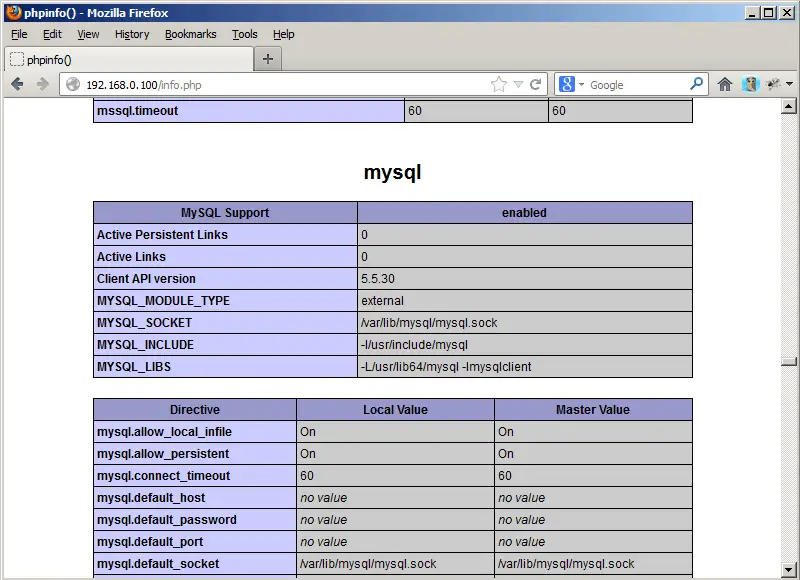This screenshot has height=580, width=800.
Task: Click the owl add-on toolbar icon
Action: coord(750,84)
